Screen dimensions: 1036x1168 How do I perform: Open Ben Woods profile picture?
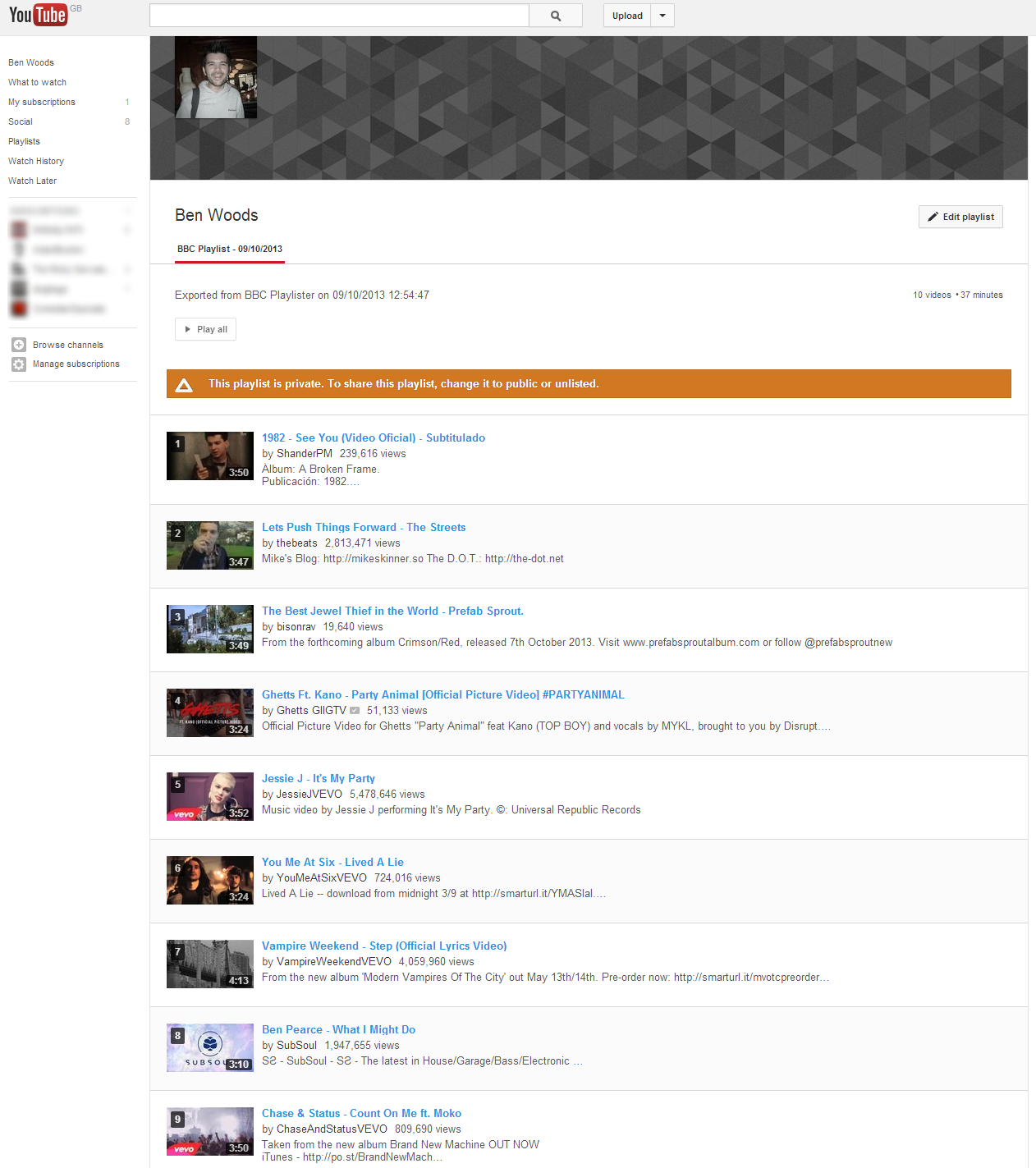216,77
